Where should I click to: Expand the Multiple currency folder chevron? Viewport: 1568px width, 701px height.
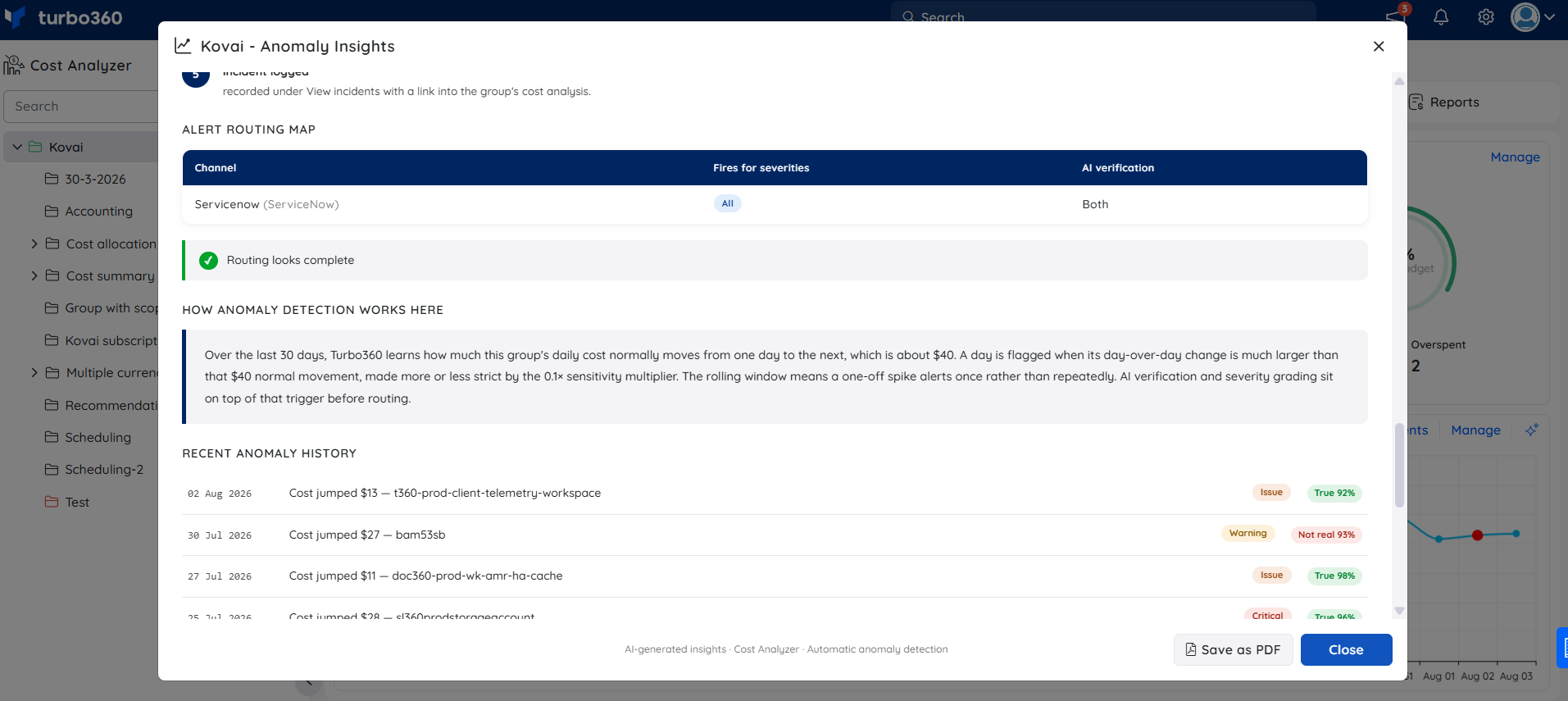coord(34,372)
